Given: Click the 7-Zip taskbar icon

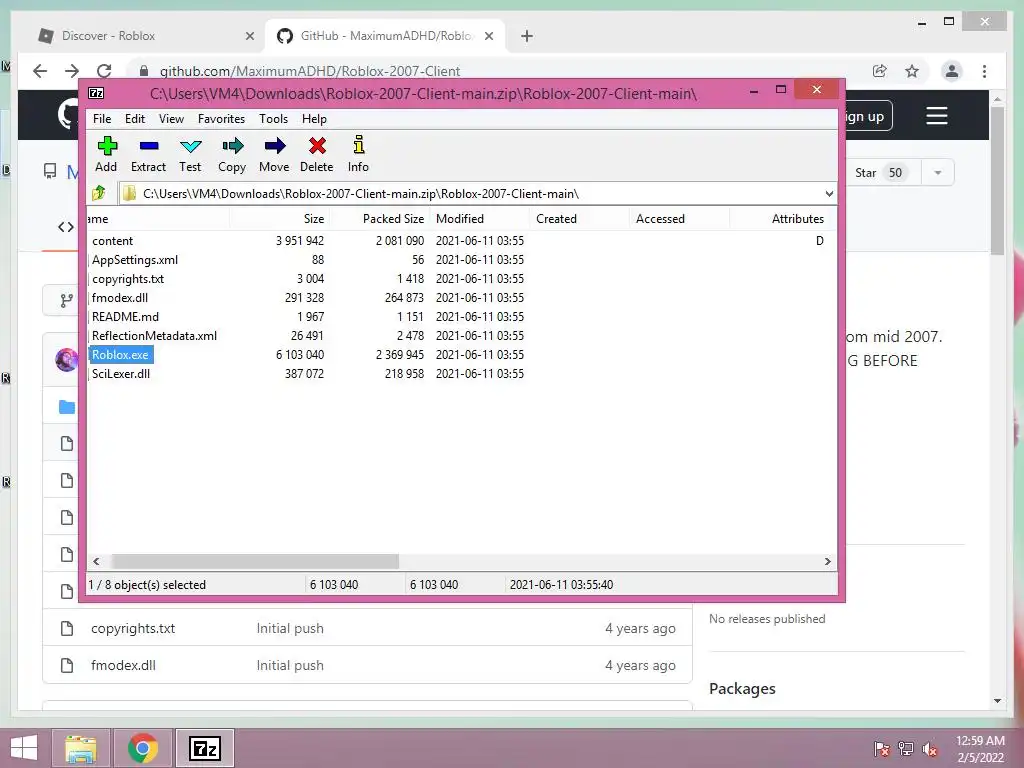Looking at the screenshot, I should (x=204, y=748).
